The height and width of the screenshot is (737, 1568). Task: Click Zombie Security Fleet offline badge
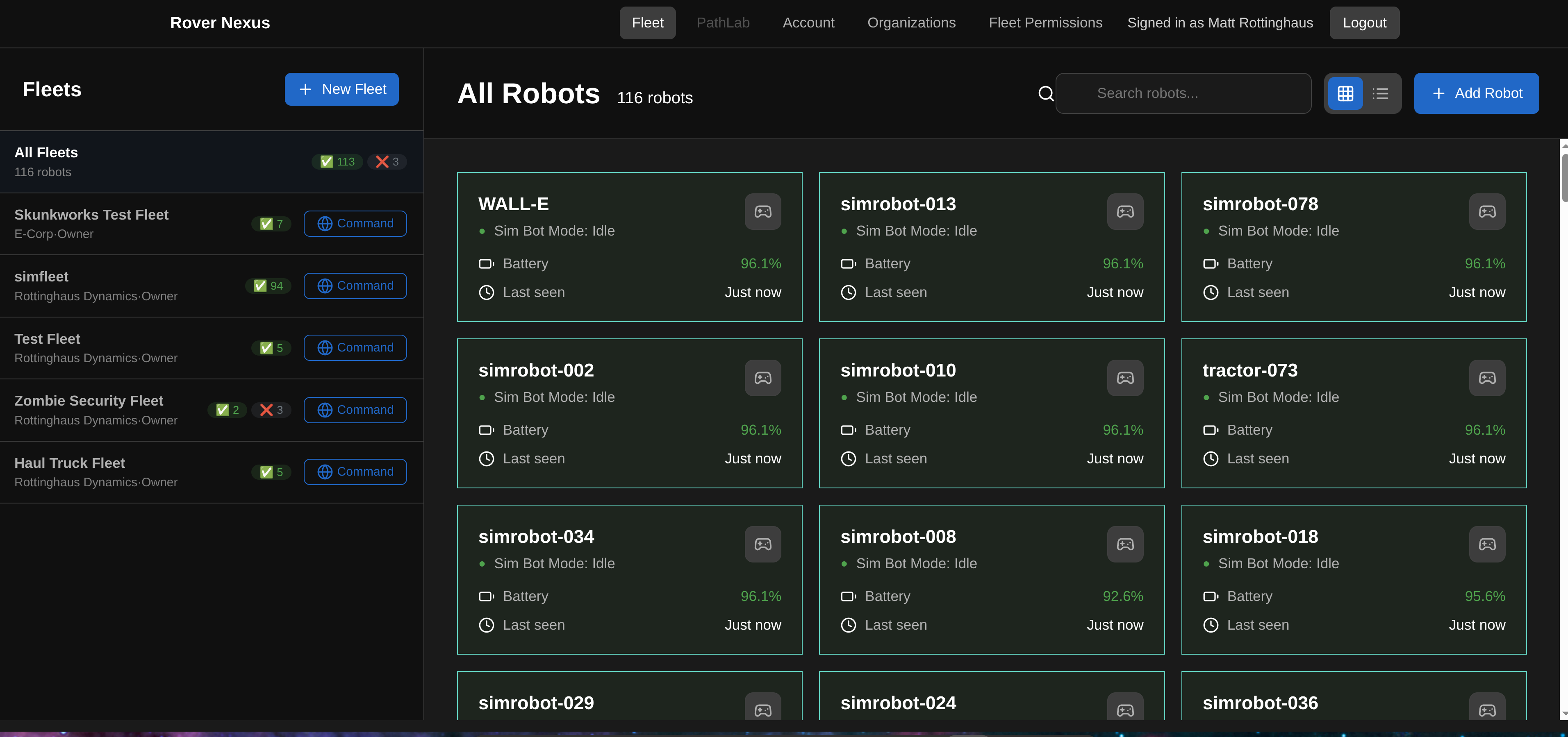pos(271,410)
